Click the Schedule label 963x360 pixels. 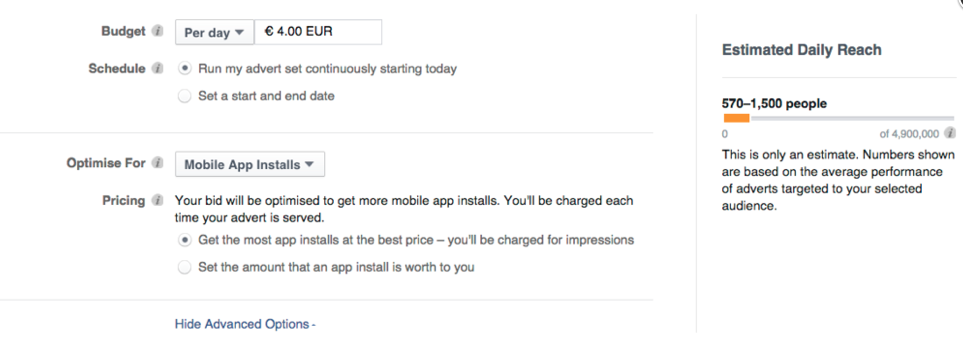tap(117, 69)
